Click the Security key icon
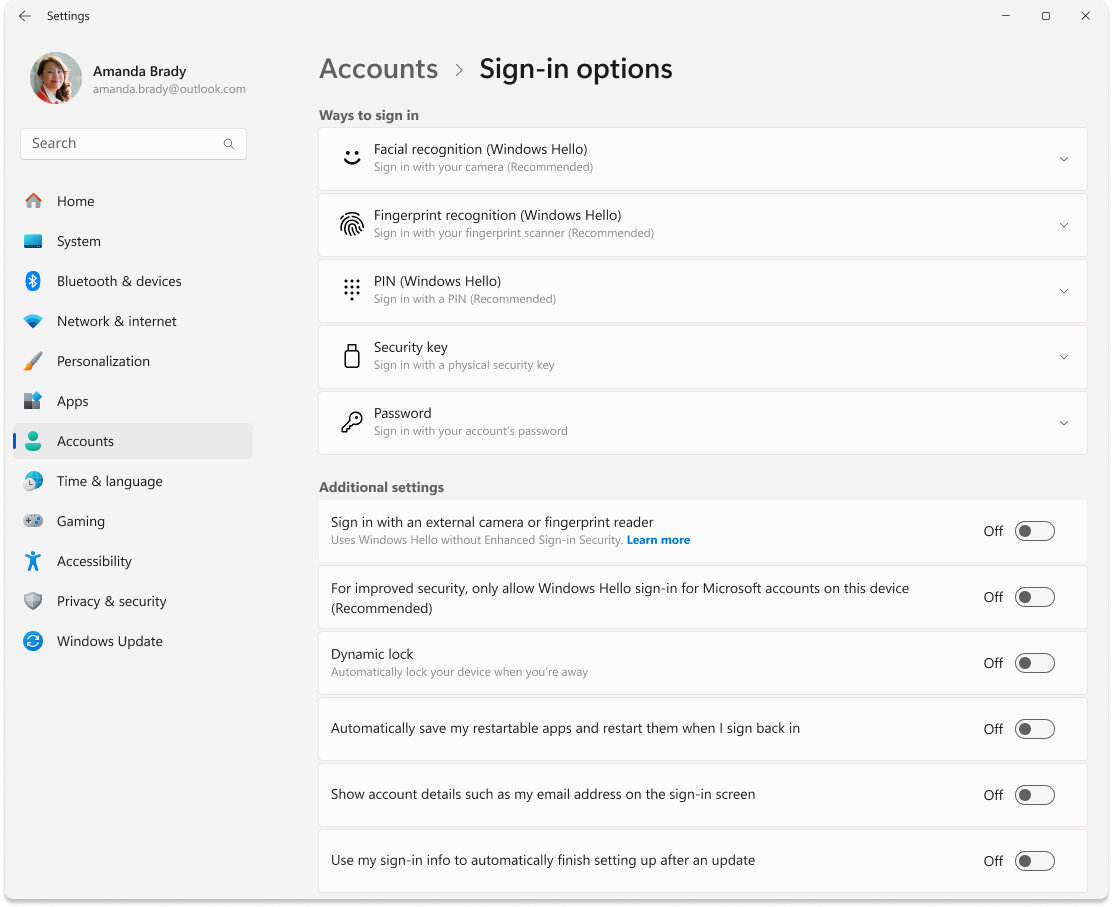The image size is (1112, 907). point(351,356)
